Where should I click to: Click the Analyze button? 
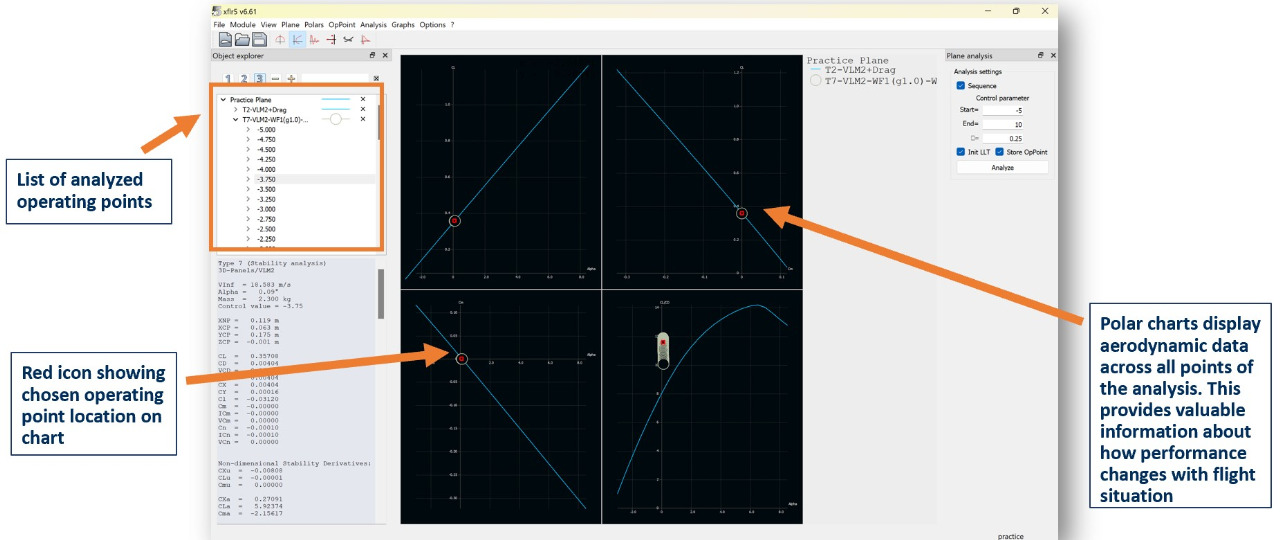(x=1002, y=167)
